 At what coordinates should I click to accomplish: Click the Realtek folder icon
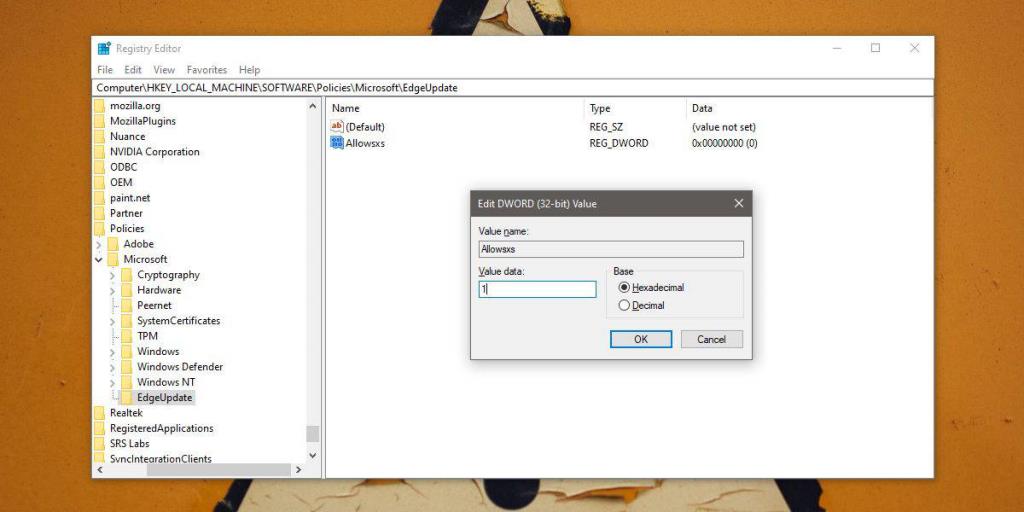pos(99,413)
